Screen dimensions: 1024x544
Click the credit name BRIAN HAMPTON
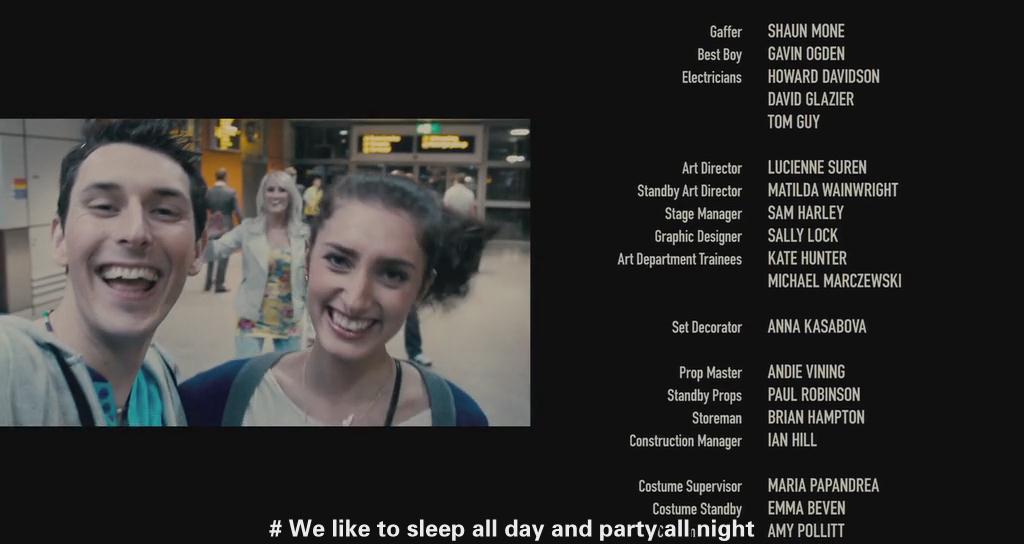[x=815, y=418]
